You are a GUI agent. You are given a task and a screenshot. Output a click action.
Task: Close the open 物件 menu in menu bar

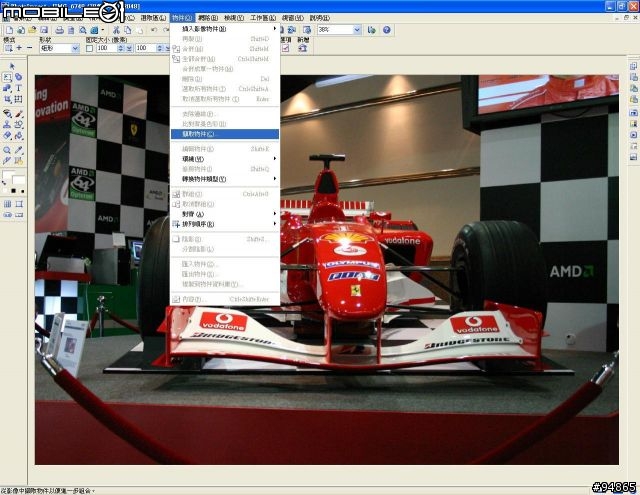pos(182,18)
